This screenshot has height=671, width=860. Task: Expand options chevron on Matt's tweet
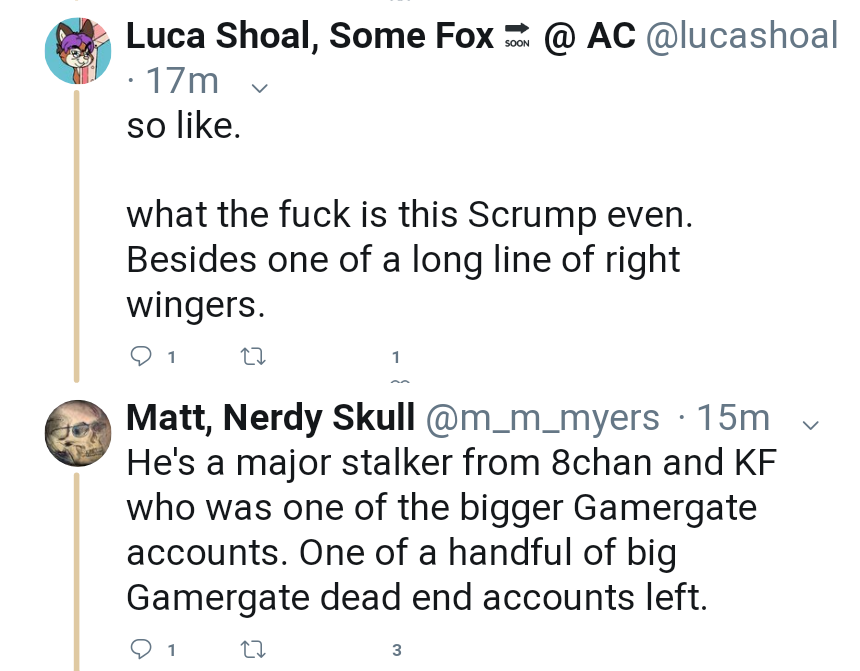pyautogui.click(x=811, y=424)
